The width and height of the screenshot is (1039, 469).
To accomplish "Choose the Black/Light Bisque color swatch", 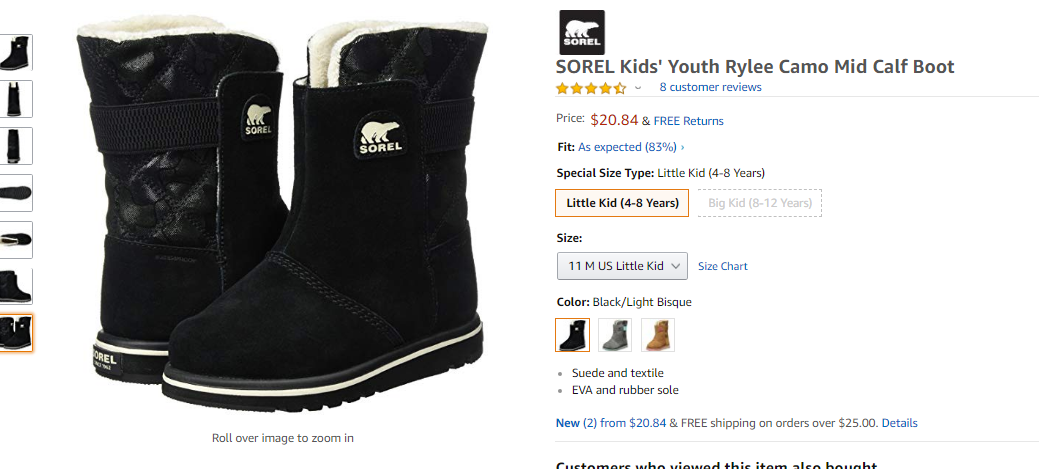I will [x=573, y=335].
